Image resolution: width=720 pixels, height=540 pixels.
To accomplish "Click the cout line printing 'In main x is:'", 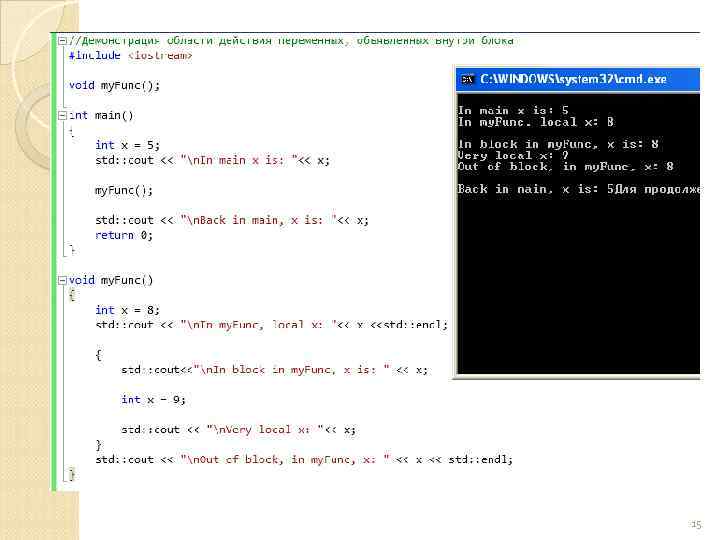I will tap(213, 160).
